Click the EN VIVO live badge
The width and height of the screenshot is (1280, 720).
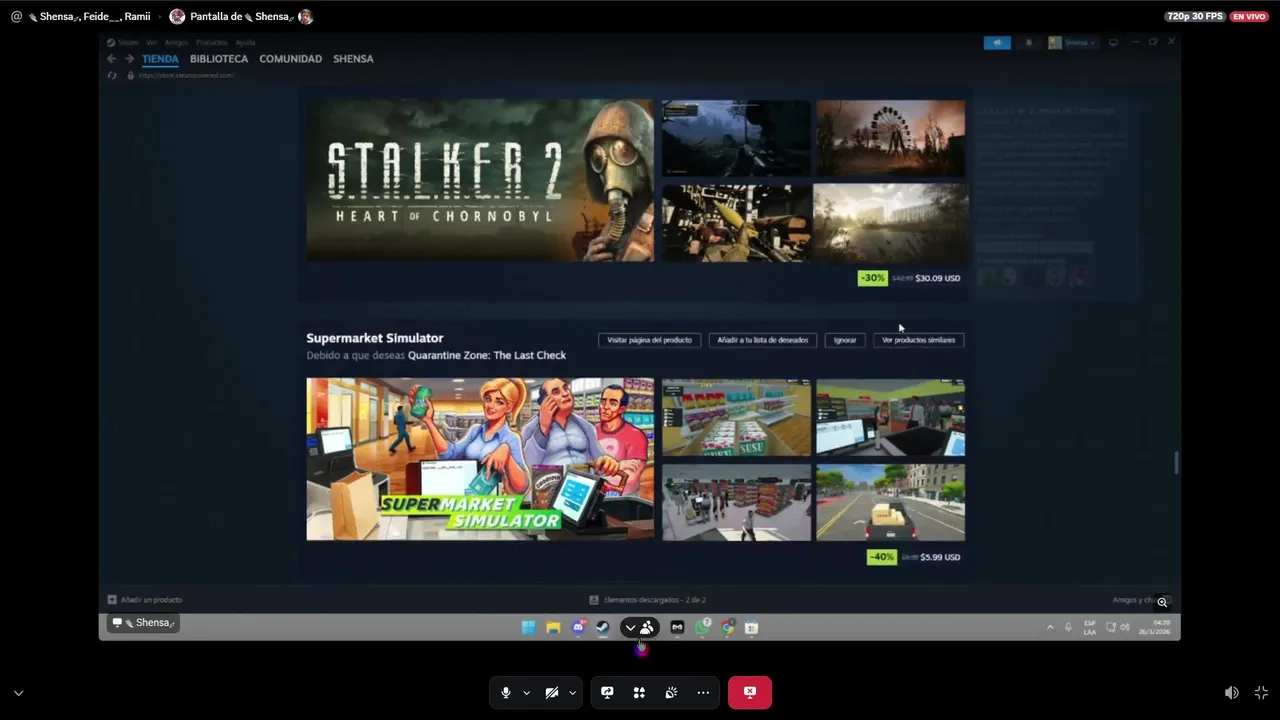[1249, 17]
